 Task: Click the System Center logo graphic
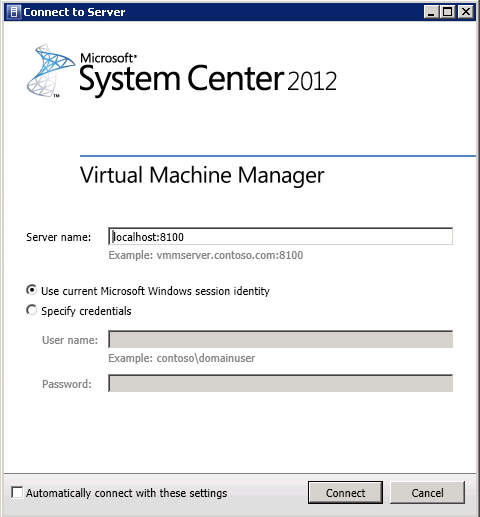[51, 71]
